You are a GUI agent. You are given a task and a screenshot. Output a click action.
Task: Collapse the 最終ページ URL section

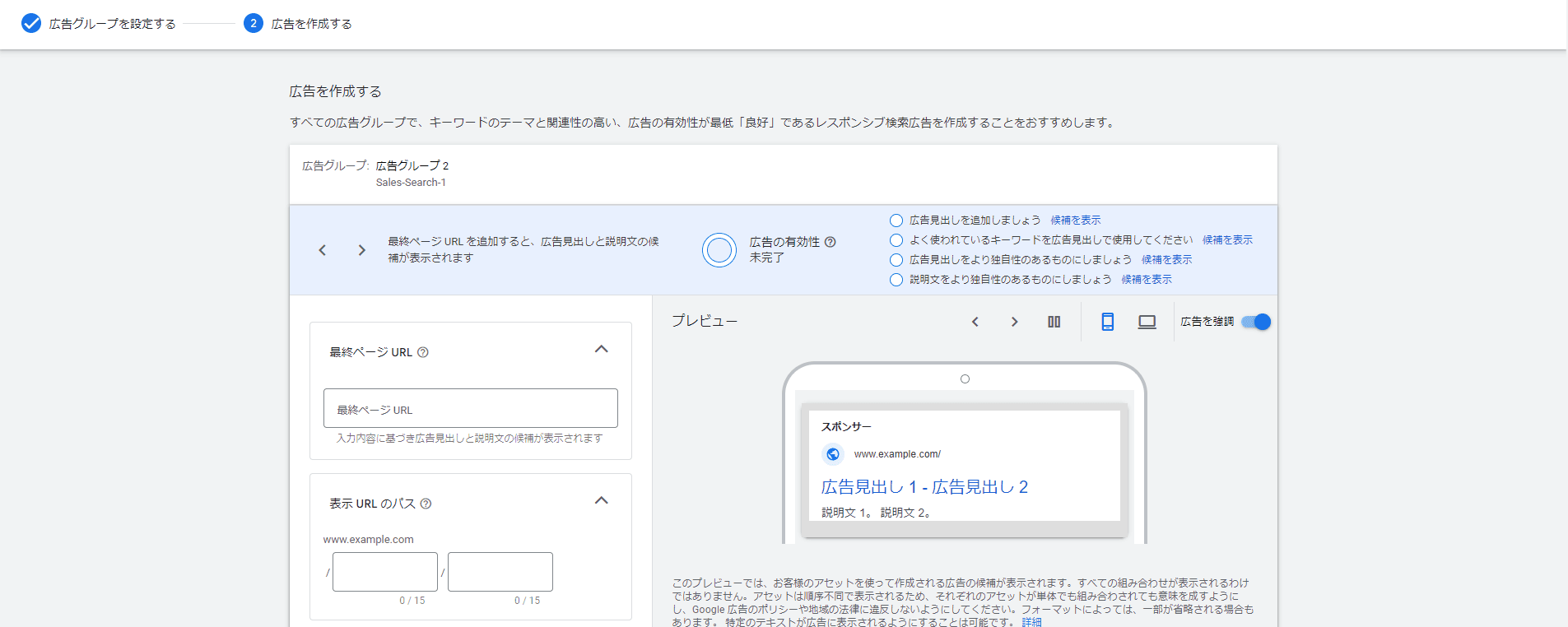click(602, 350)
